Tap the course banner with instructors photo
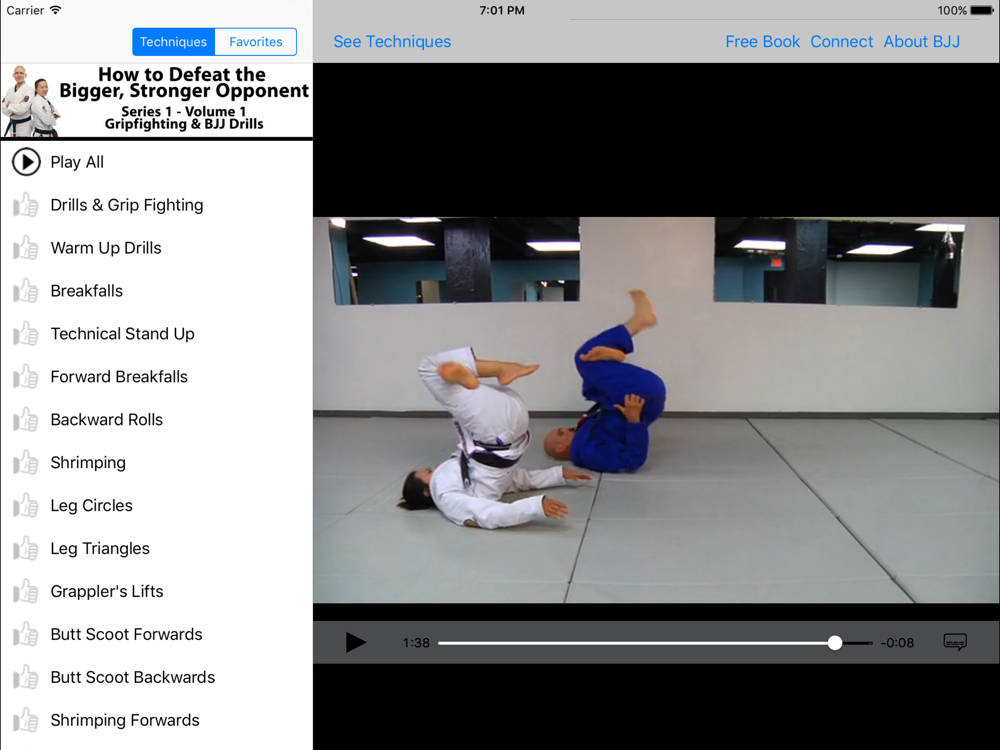Viewport: 1000px width, 750px height. (x=157, y=101)
